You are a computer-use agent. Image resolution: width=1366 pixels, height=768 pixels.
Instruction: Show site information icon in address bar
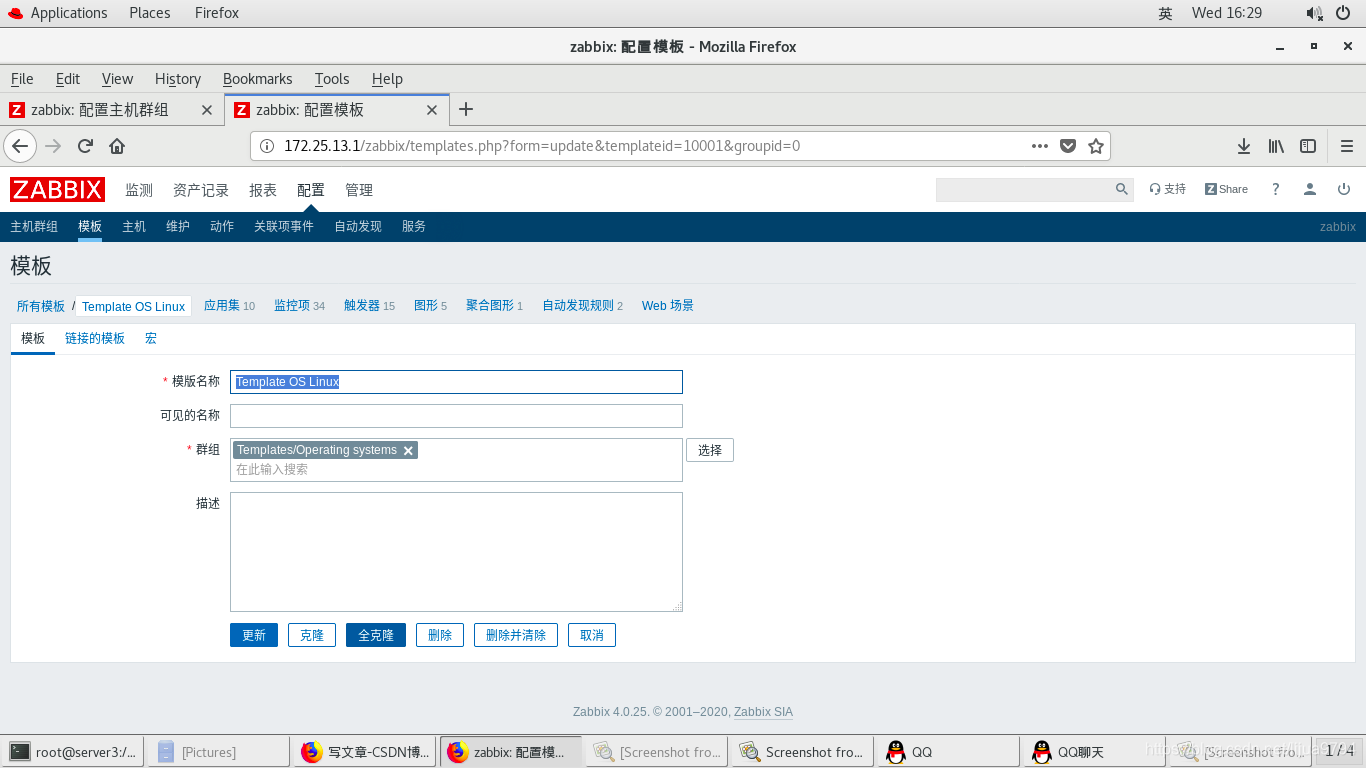point(267,146)
